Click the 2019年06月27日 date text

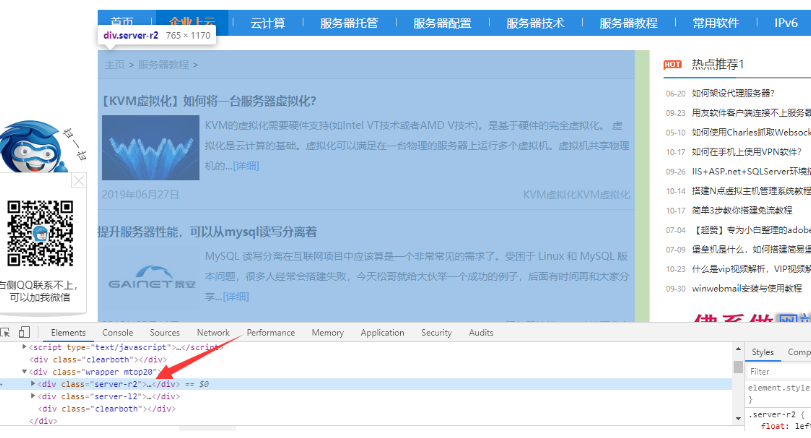140,194
